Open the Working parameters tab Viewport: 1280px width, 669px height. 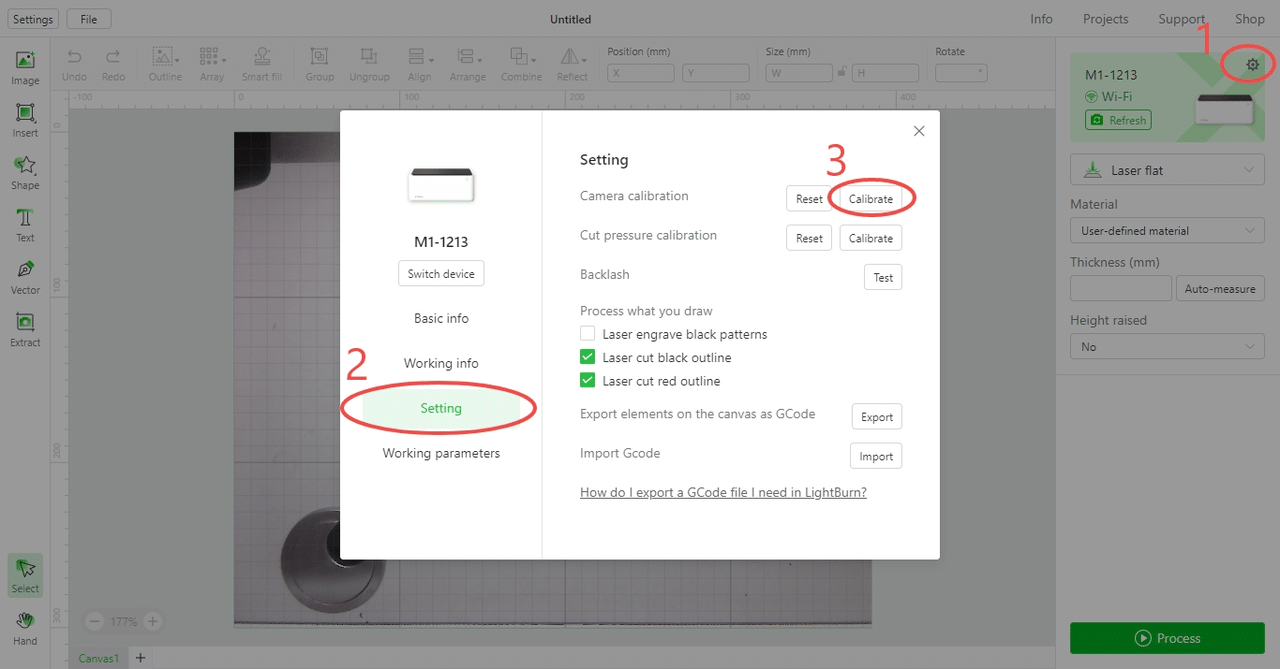(441, 453)
